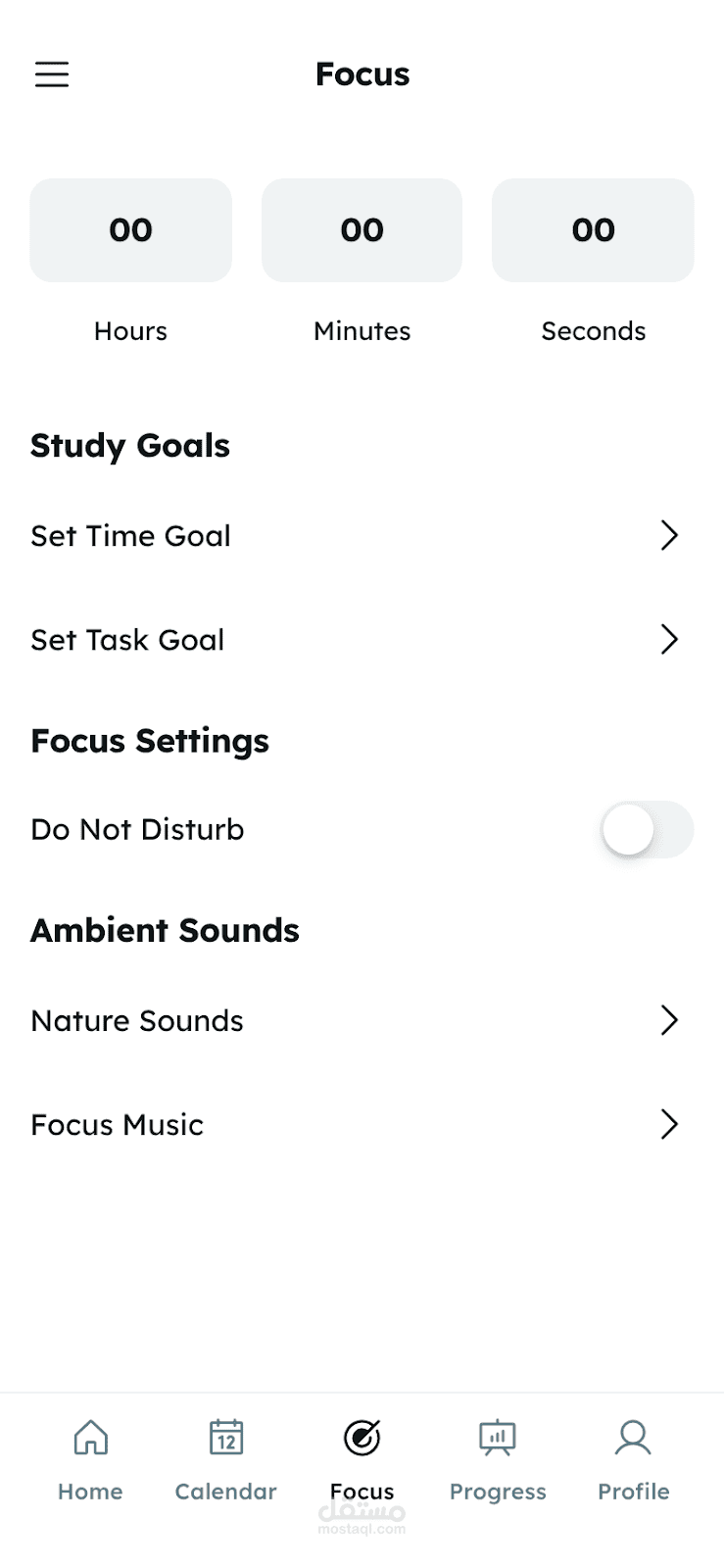Switch to the Progress tab label
The height and width of the screenshot is (1568, 724).
498,1492
